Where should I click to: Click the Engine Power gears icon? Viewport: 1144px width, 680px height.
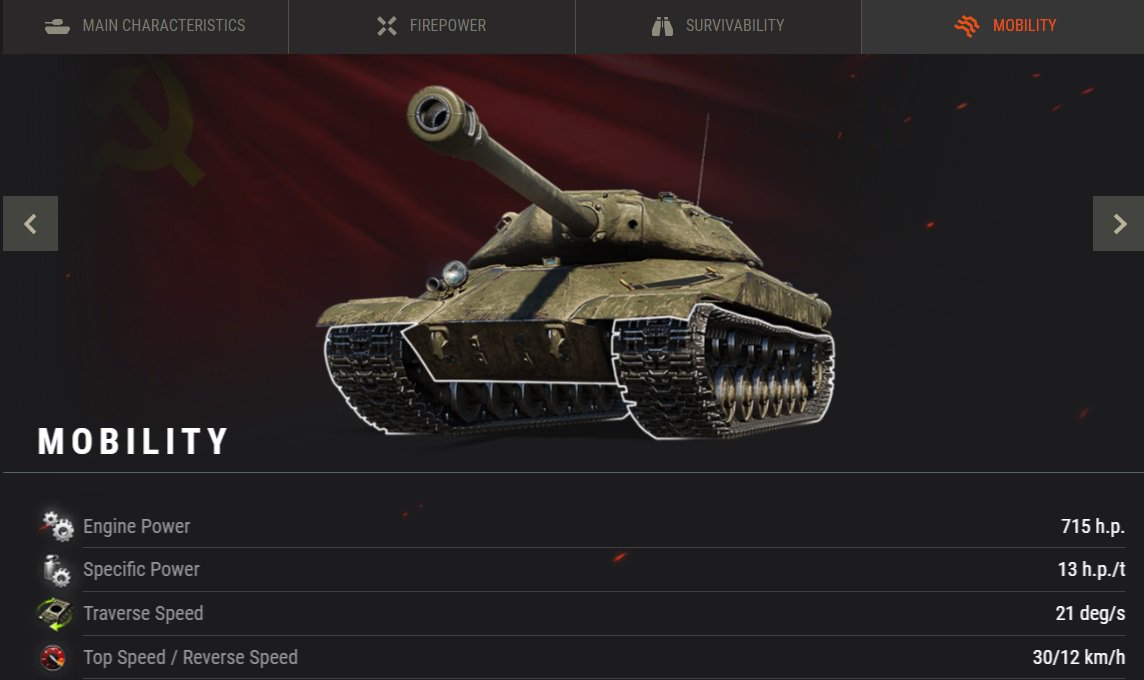pyautogui.click(x=57, y=526)
